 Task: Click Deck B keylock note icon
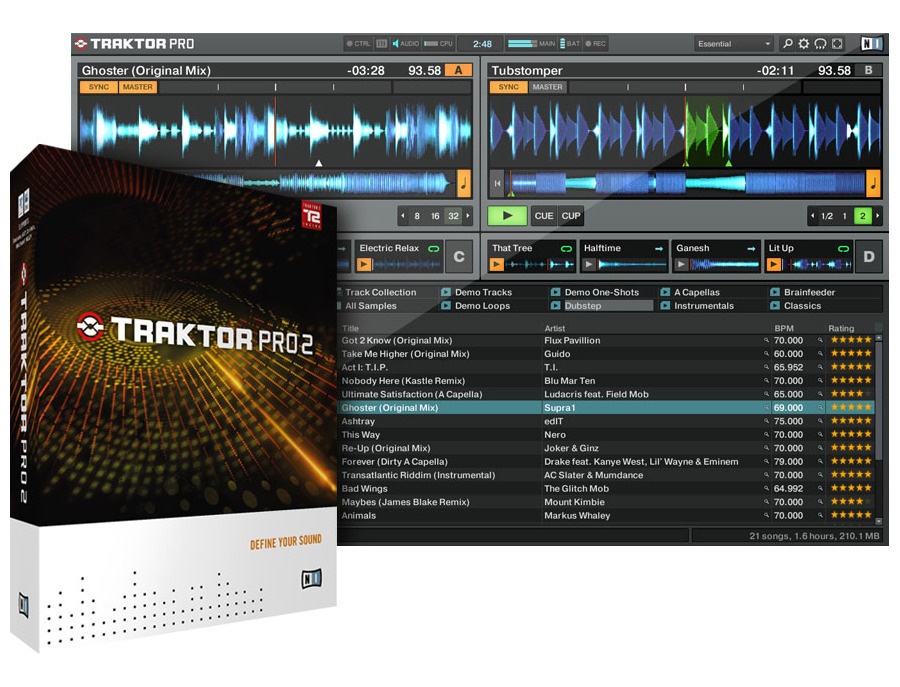click(x=873, y=184)
